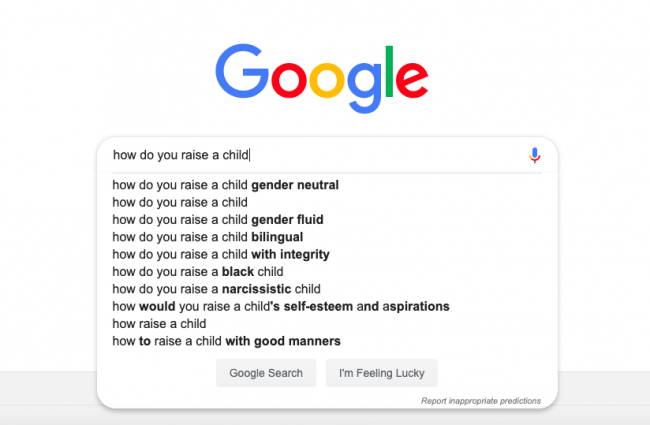This screenshot has width=650, height=425.
Task: Choose the 'raise a black child' suggestion
Action: coord(198,271)
